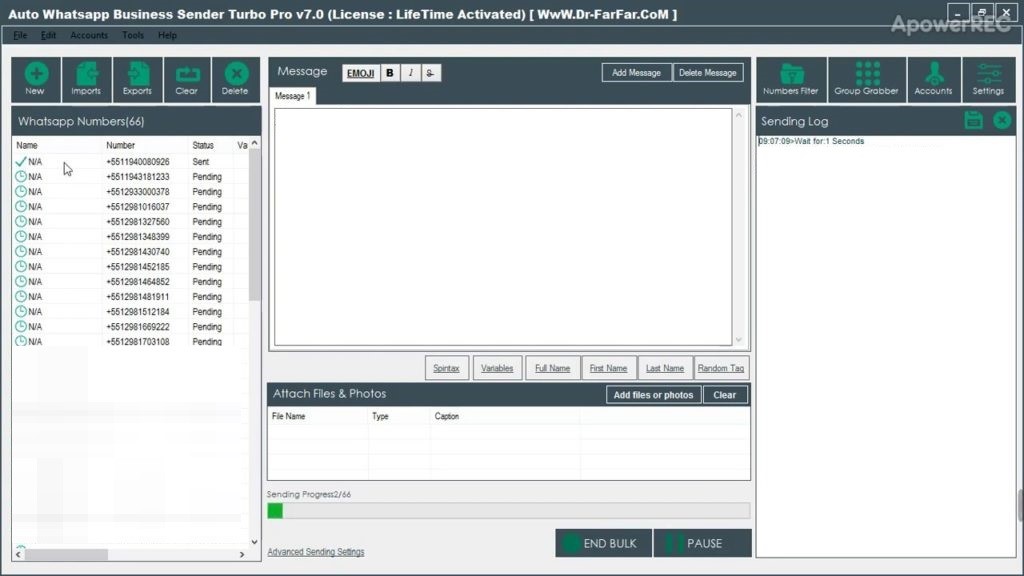Open the Help menu
Viewport: 1024px width, 576px height.
167,35
